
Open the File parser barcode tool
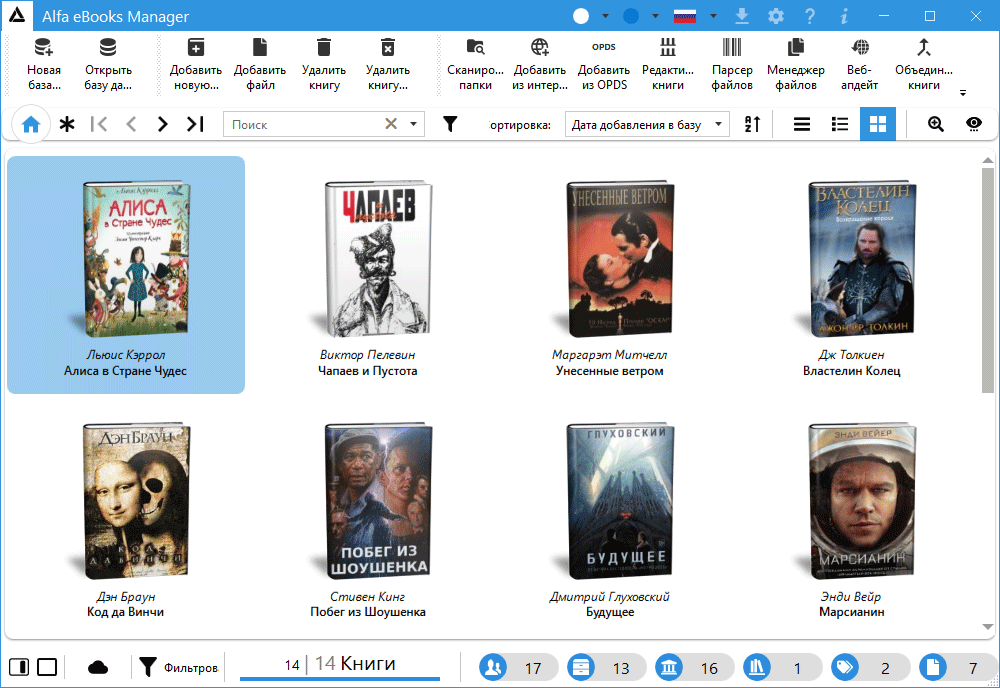coord(732,48)
